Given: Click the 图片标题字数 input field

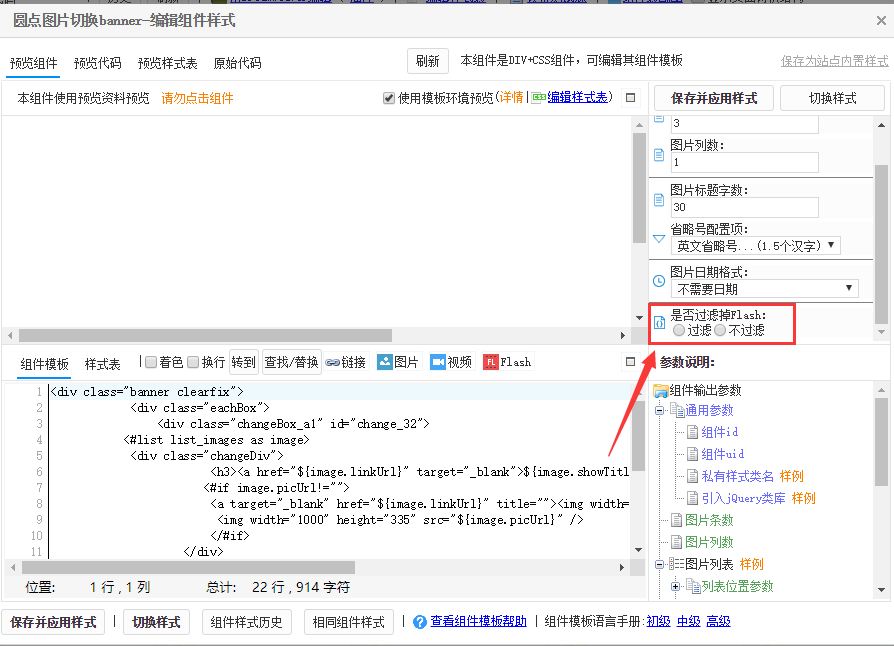Looking at the screenshot, I should coord(744,207).
